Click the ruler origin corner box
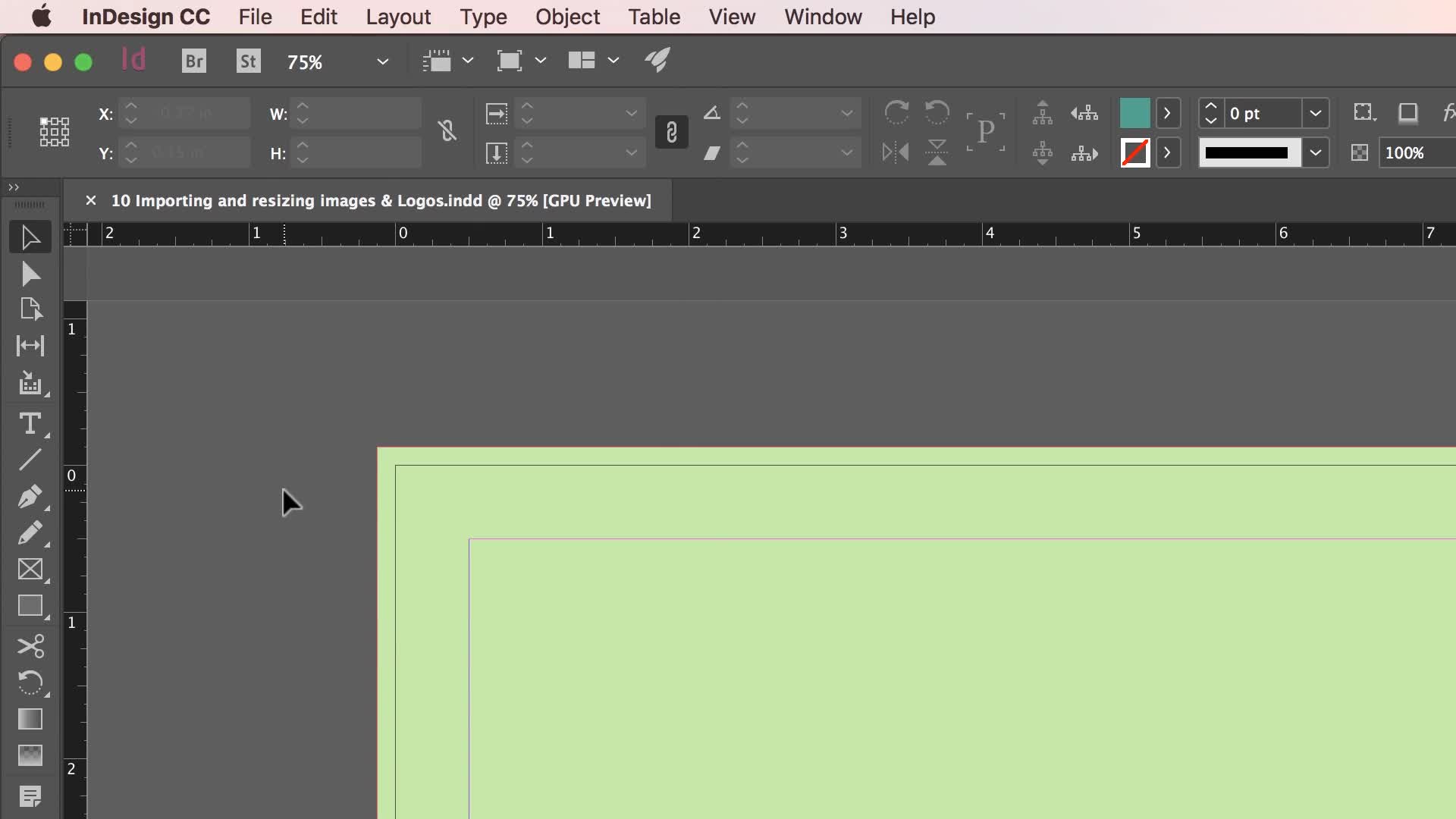 [x=75, y=234]
